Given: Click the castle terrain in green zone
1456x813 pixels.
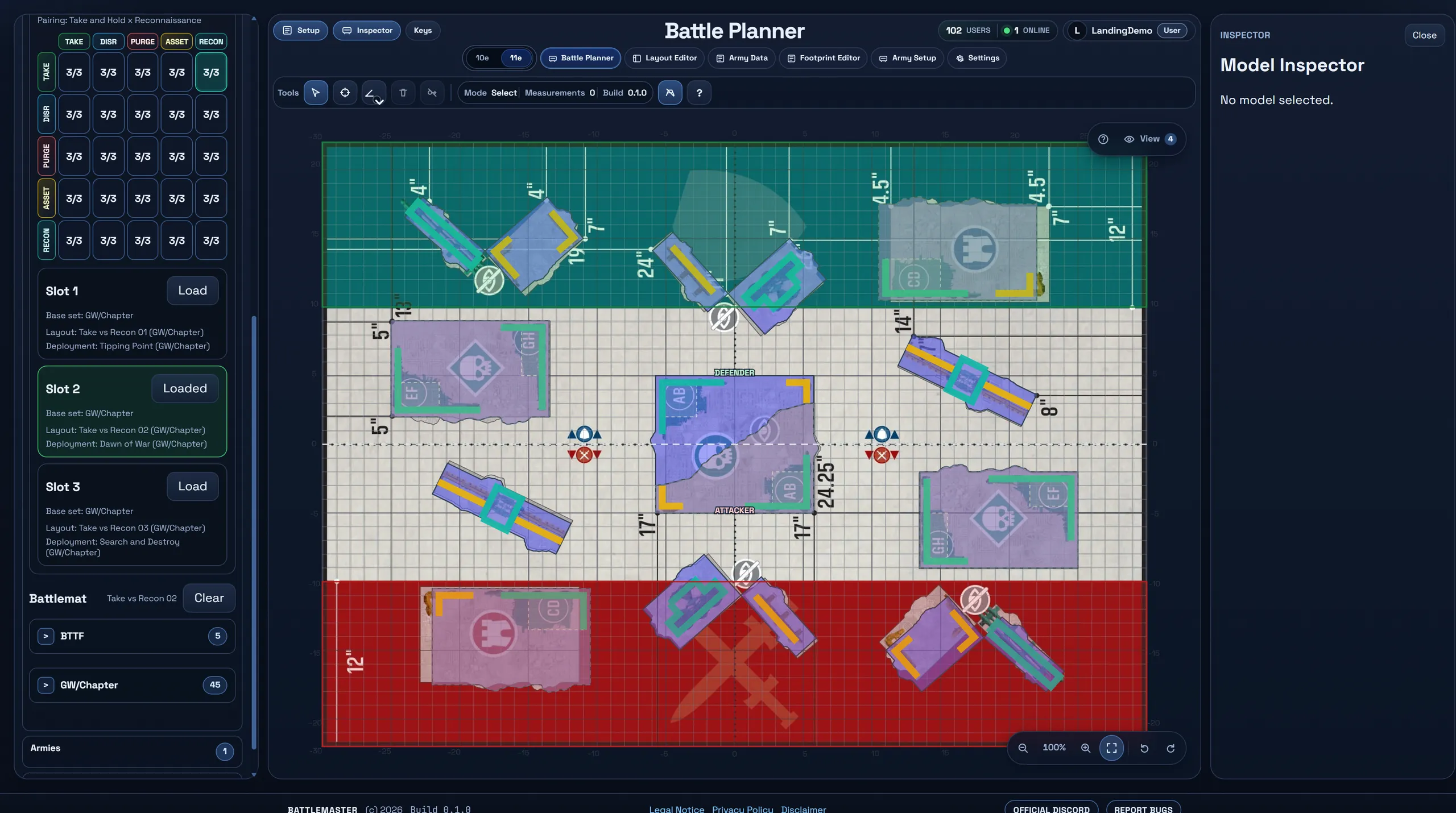Looking at the screenshot, I should tap(974, 249).
